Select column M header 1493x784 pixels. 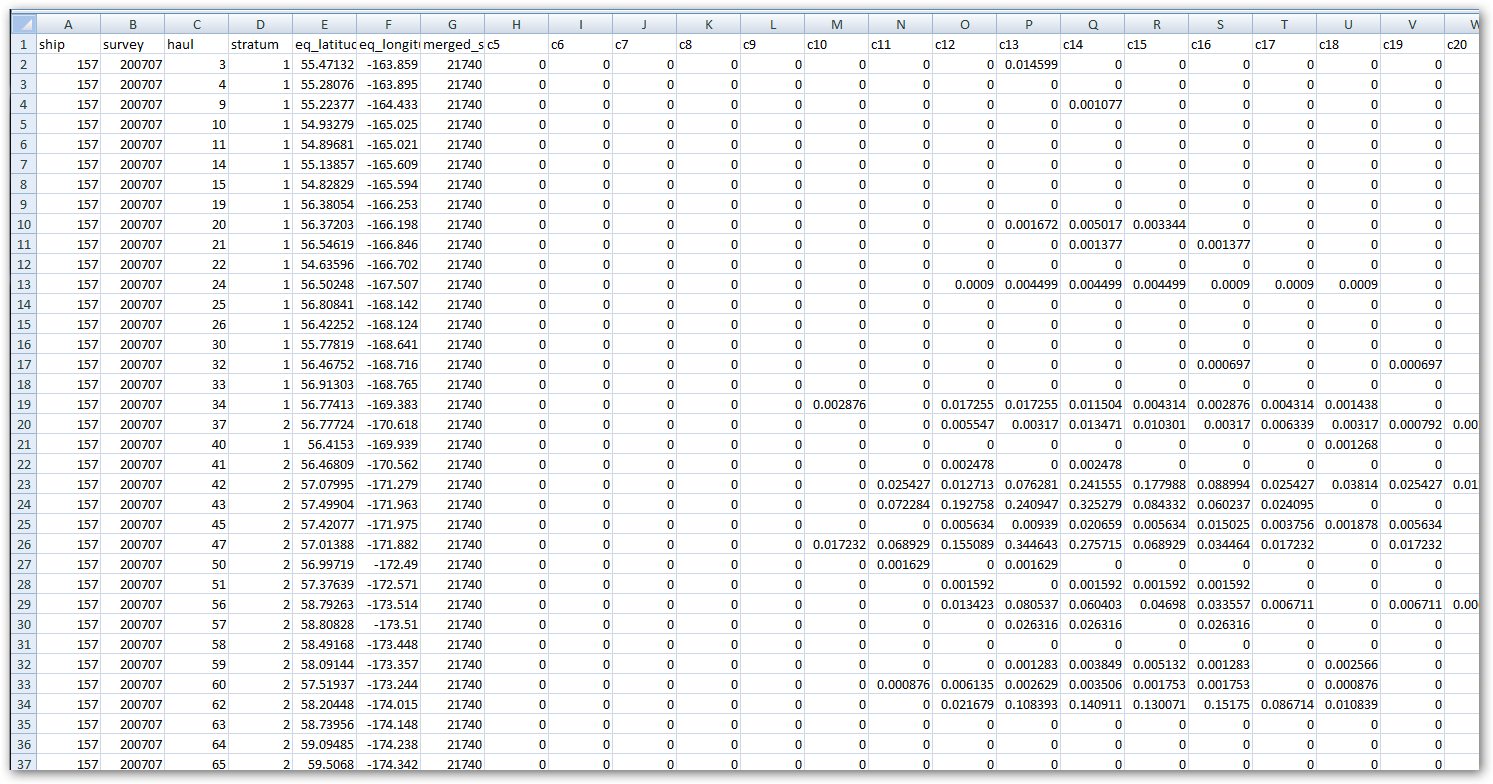coord(836,24)
